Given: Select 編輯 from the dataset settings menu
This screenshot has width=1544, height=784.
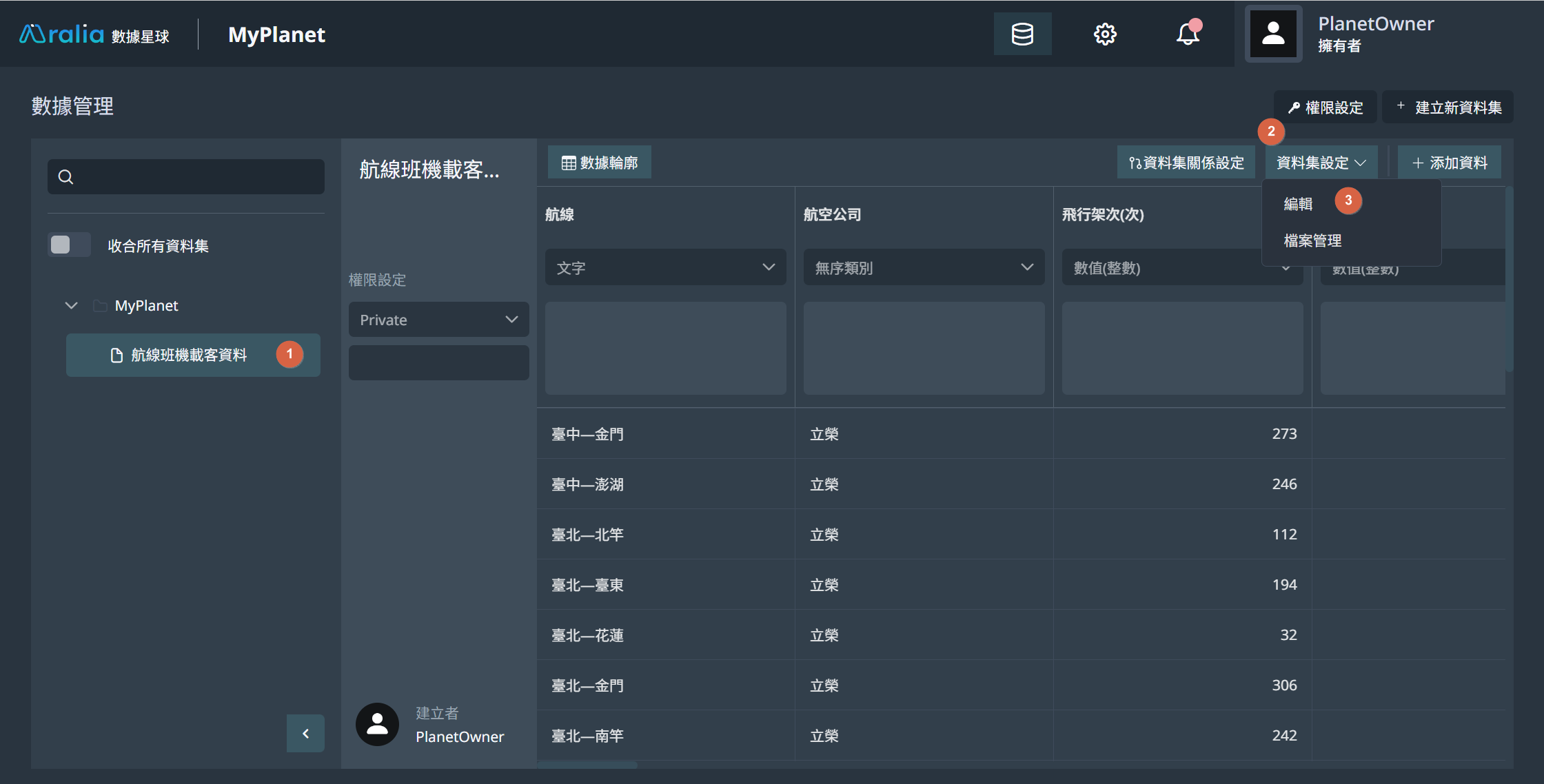Looking at the screenshot, I should point(1298,204).
